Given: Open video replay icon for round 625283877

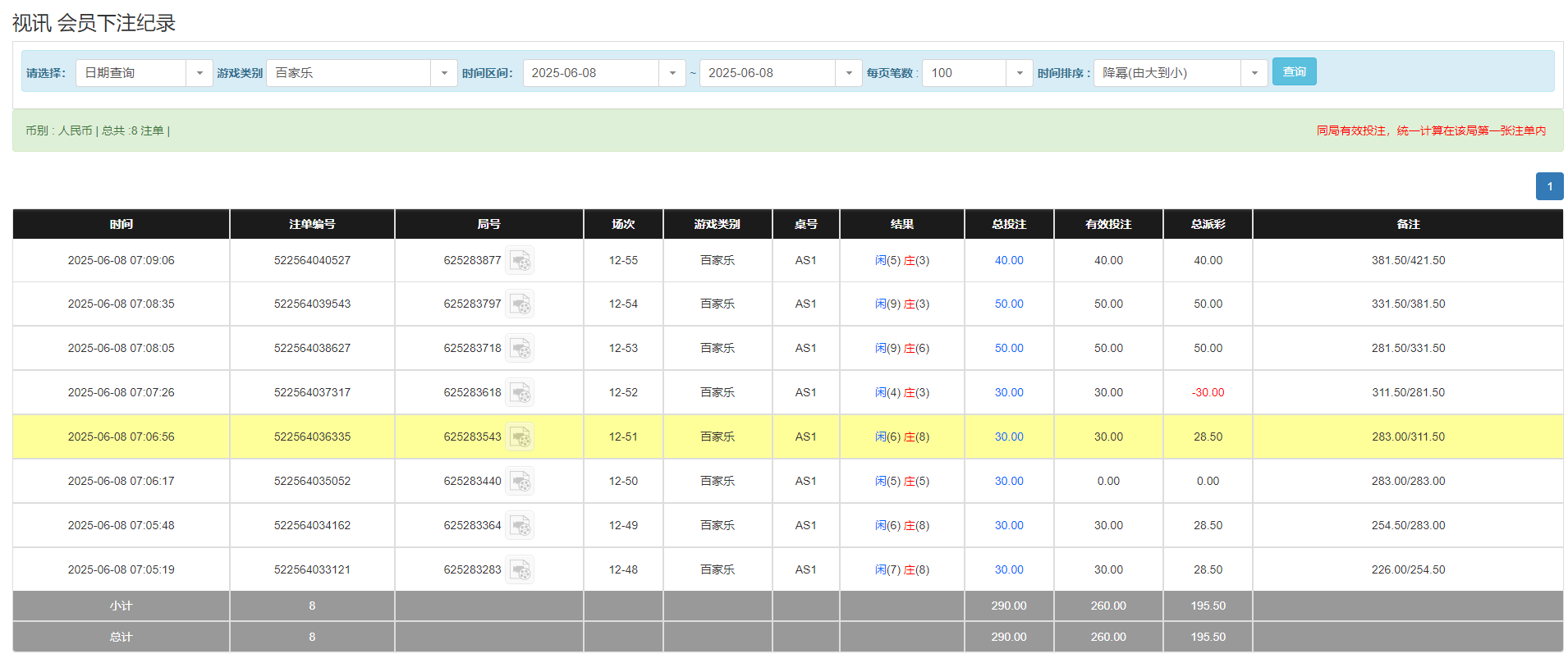Looking at the screenshot, I should point(520,261).
